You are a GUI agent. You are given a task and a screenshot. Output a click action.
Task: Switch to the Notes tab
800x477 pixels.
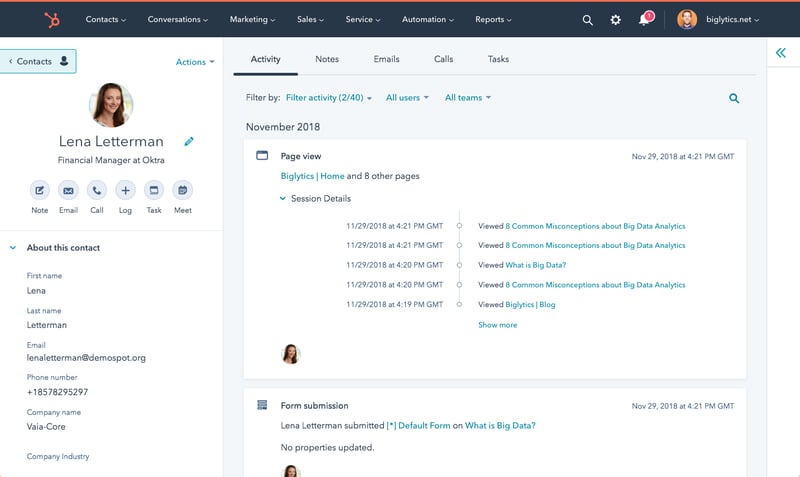click(327, 59)
